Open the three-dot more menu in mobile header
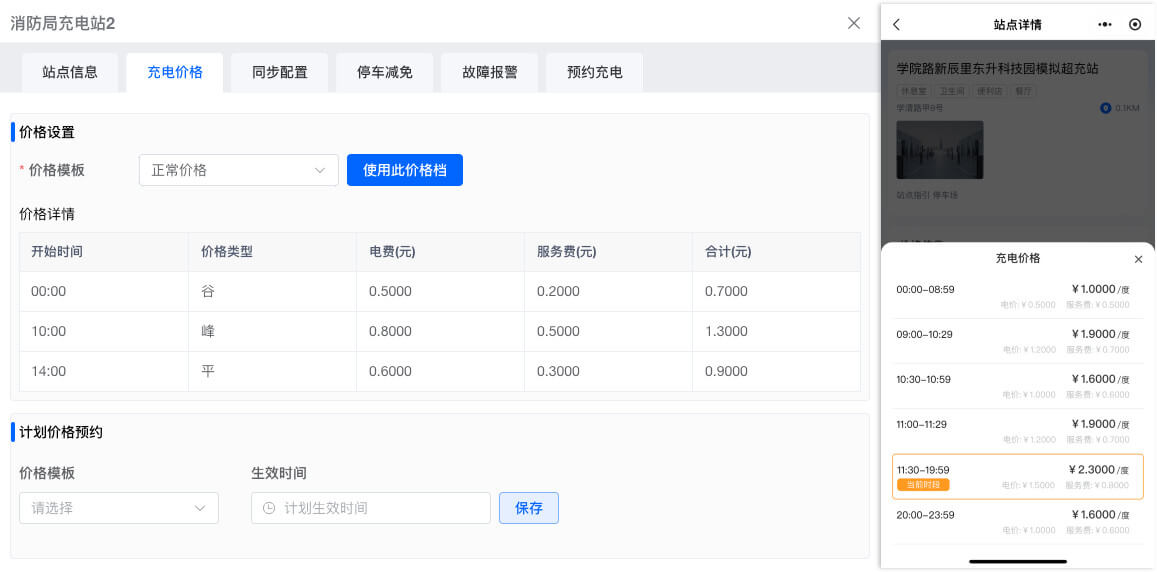The height and width of the screenshot is (572, 1157). coord(1104,25)
